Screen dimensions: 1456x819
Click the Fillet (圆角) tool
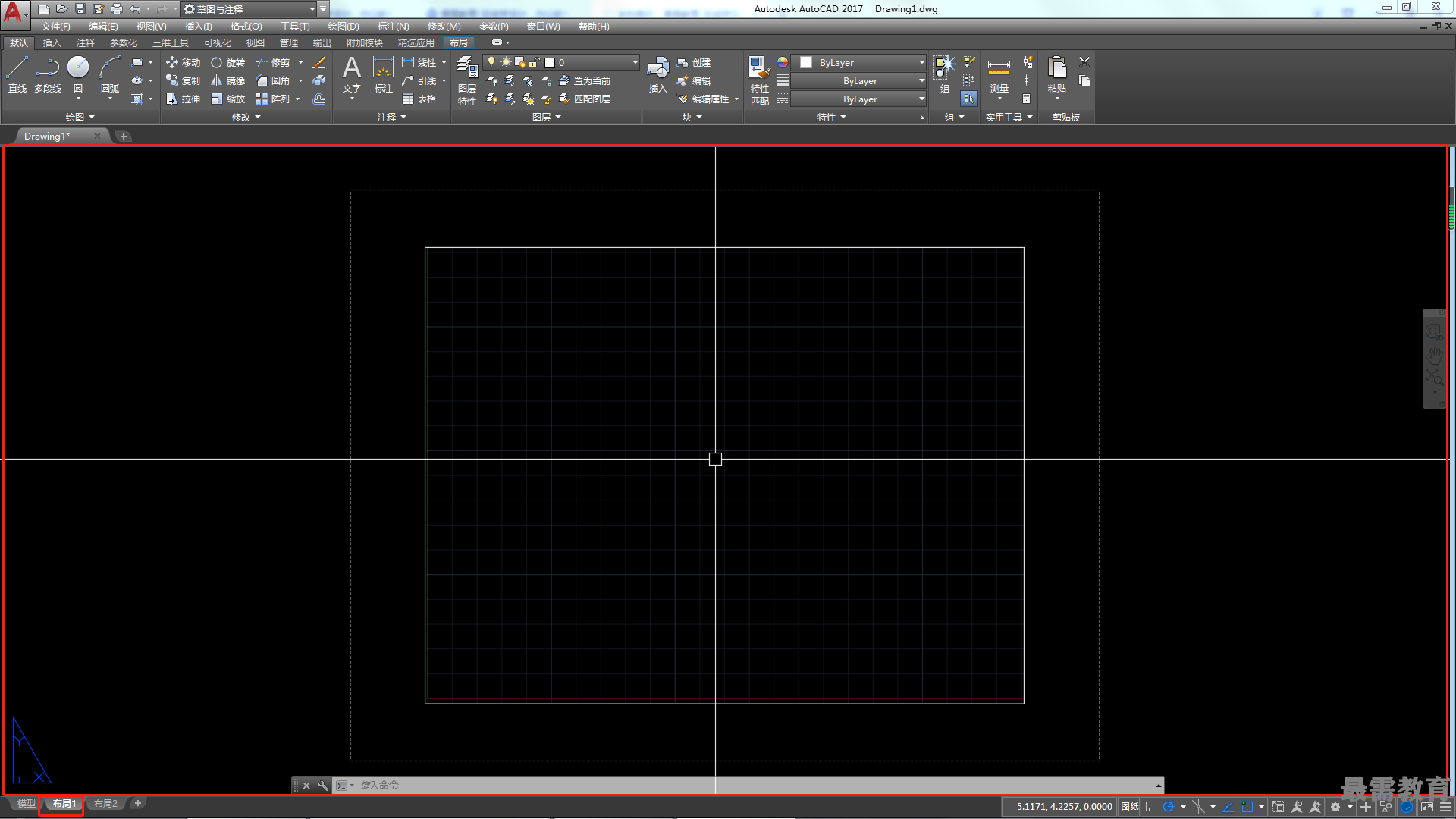click(x=272, y=80)
